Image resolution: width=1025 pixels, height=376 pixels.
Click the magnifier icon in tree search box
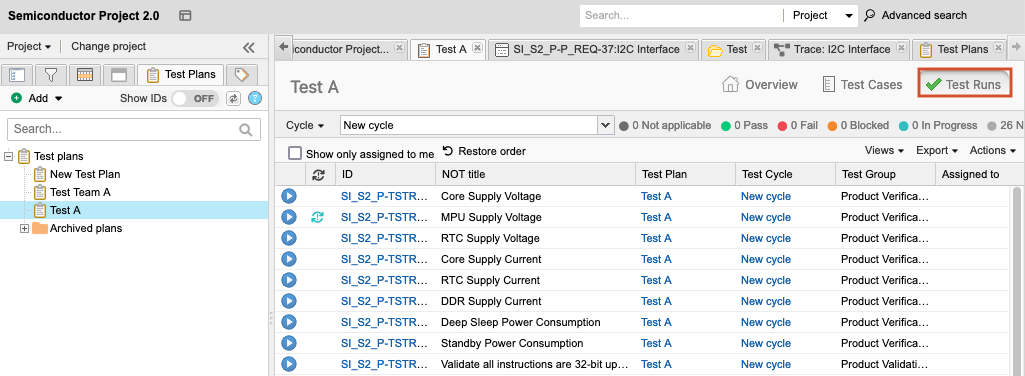(246, 129)
